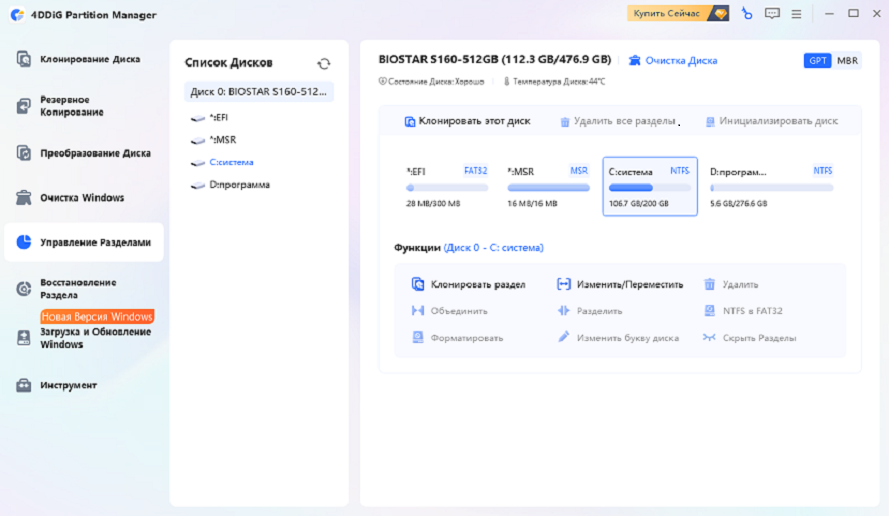The image size is (889, 516).
Task: Select *:EFI in disk list
Action: click(x=218, y=117)
